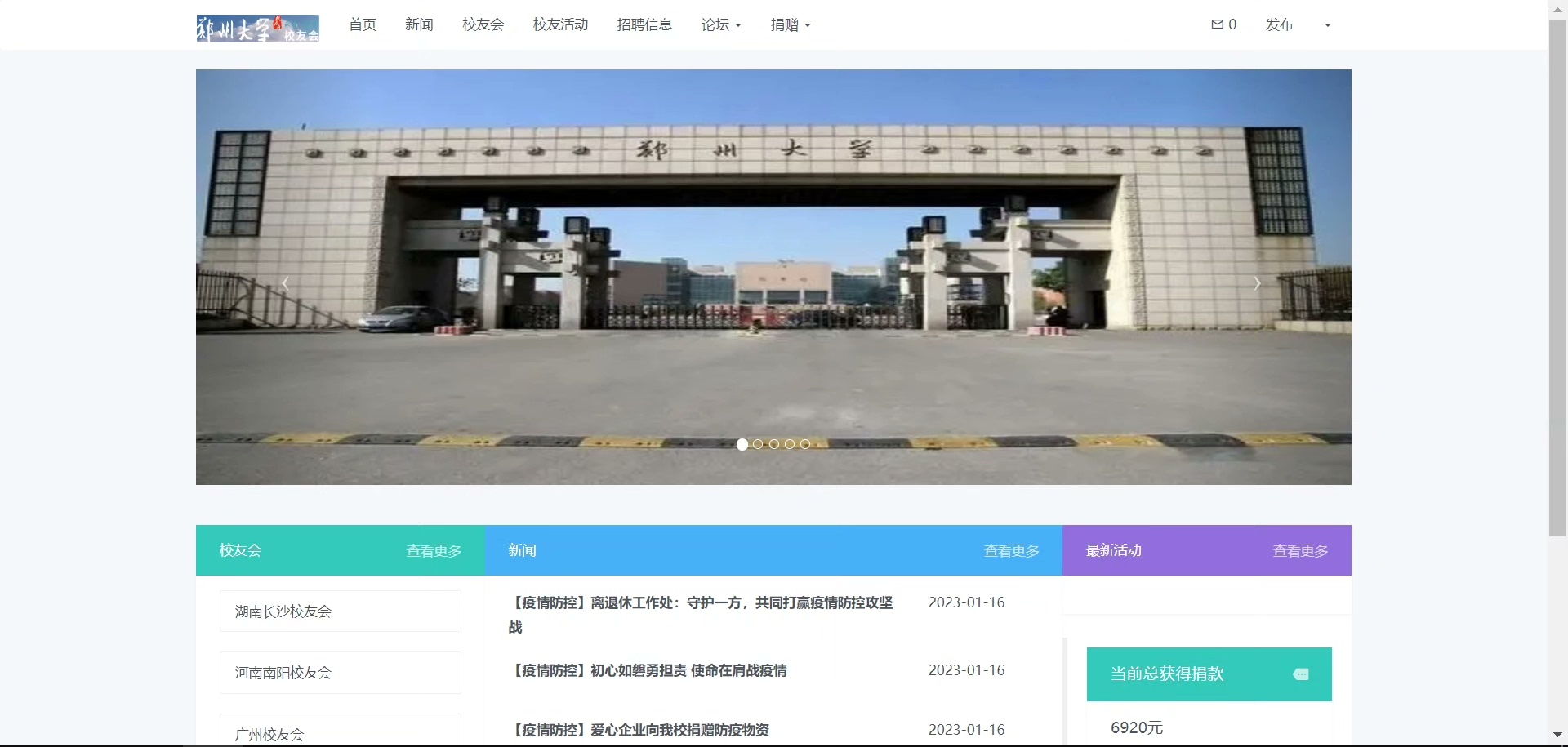Click 查看更多 in the 校友会 header

pos(434,551)
